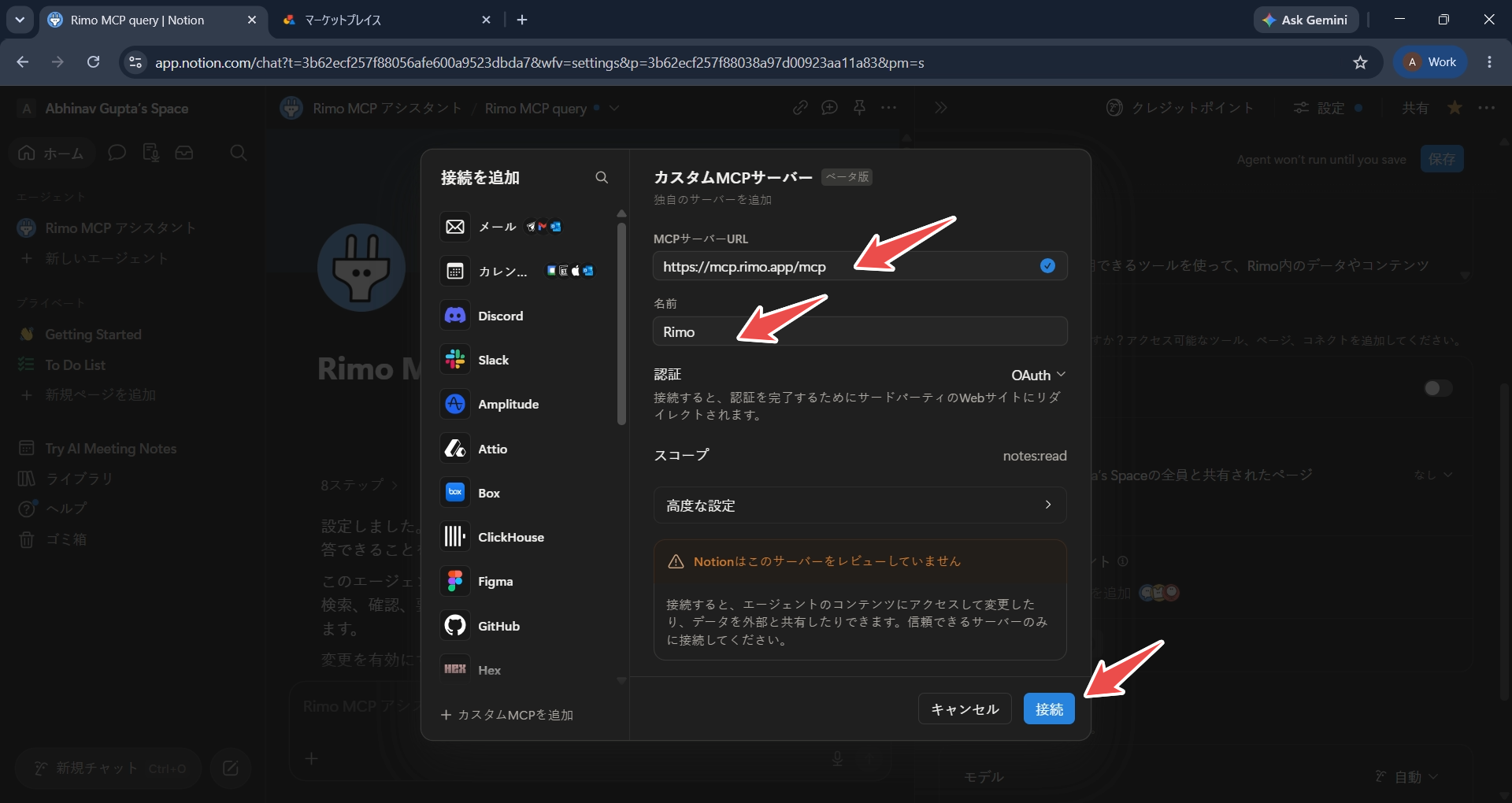
Task: Click the connections list scrollbar
Action: pos(621,323)
